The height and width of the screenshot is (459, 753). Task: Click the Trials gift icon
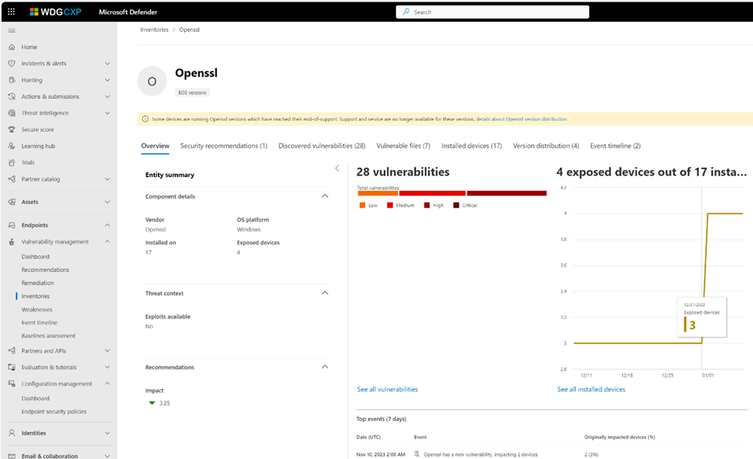12,162
